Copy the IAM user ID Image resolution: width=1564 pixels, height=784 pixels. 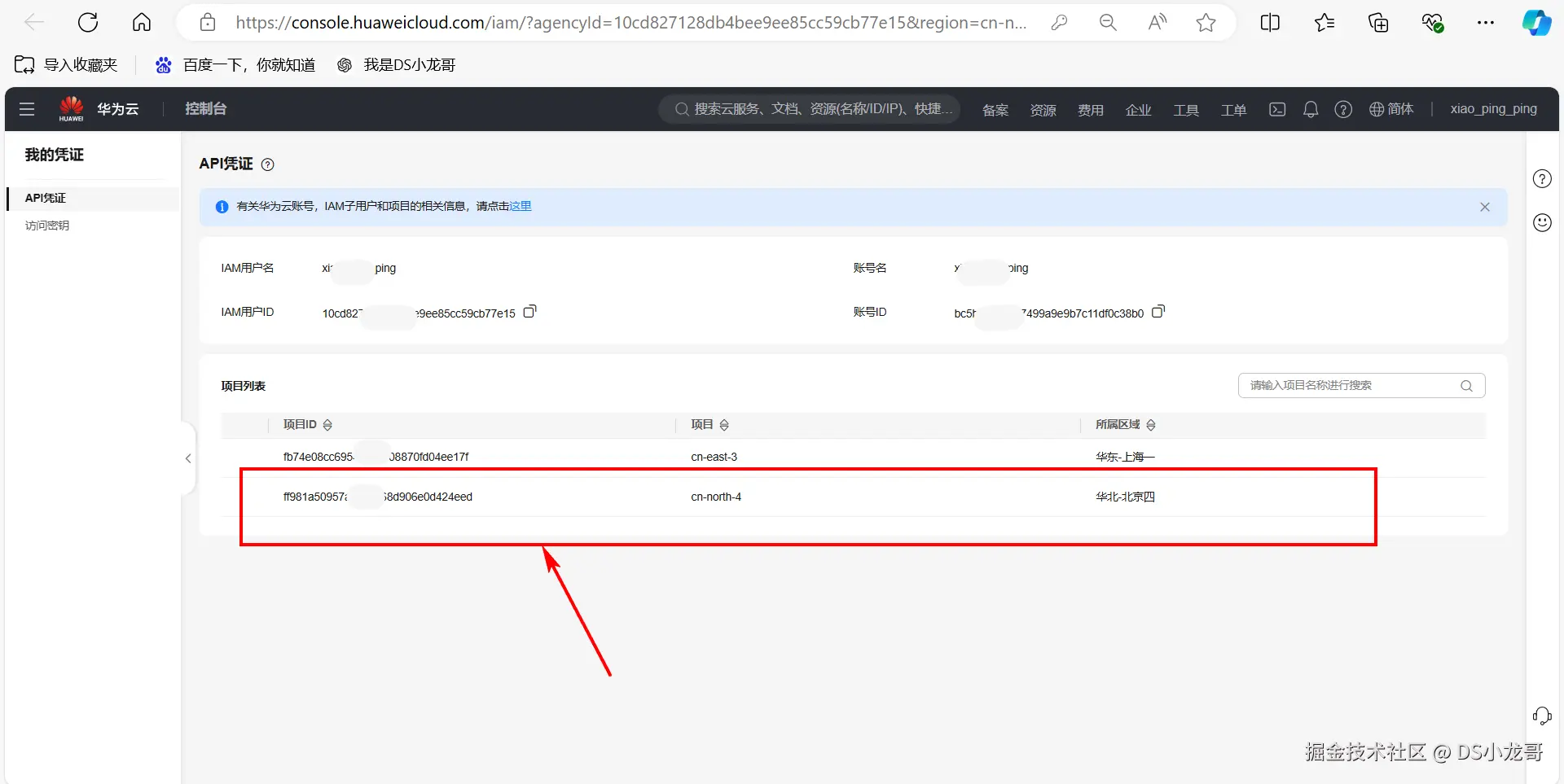pyautogui.click(x=529, y=312)
